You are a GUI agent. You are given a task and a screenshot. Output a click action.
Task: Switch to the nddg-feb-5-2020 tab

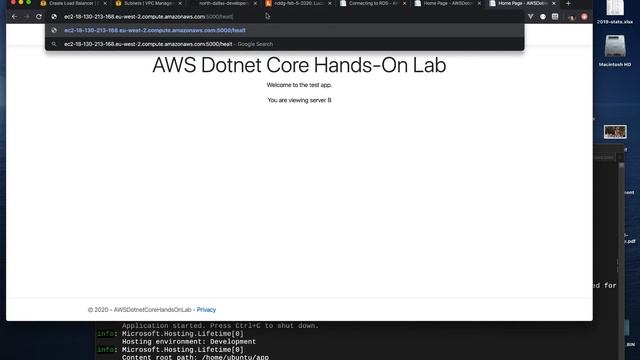[x=298, y=3]
